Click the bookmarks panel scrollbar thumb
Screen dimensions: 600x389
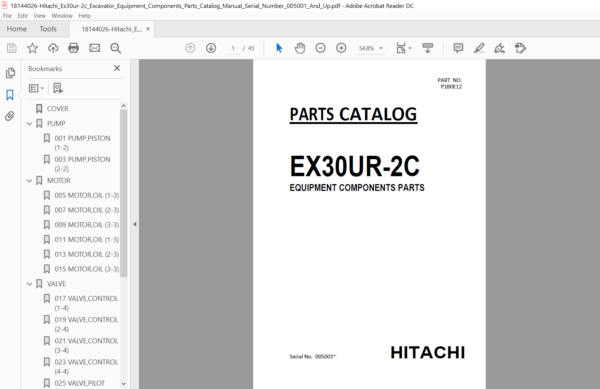pyautogui.click(x=123, y=193)
